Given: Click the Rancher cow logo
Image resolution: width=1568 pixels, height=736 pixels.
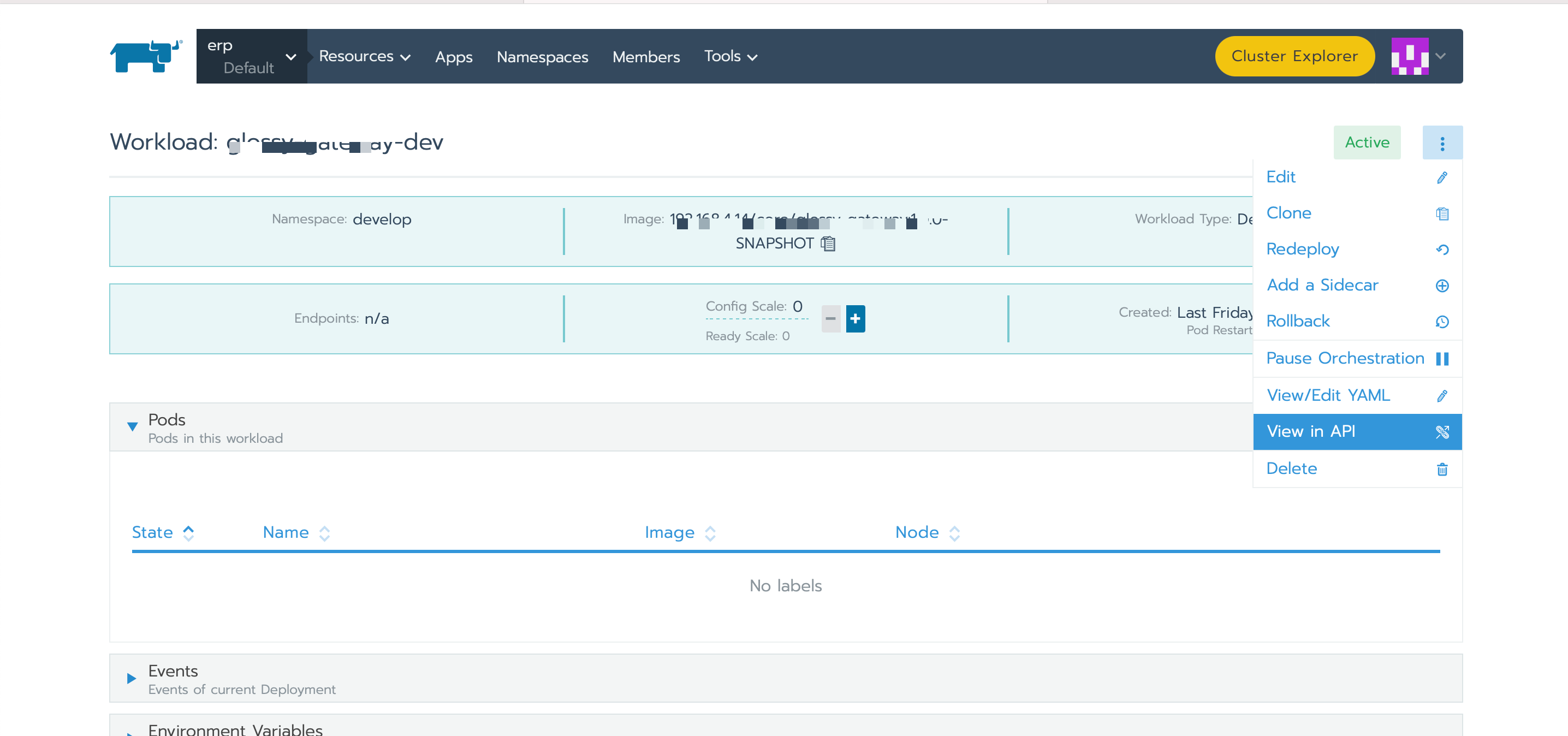Looking at the screenshot, I should click(x=146, y=57).
